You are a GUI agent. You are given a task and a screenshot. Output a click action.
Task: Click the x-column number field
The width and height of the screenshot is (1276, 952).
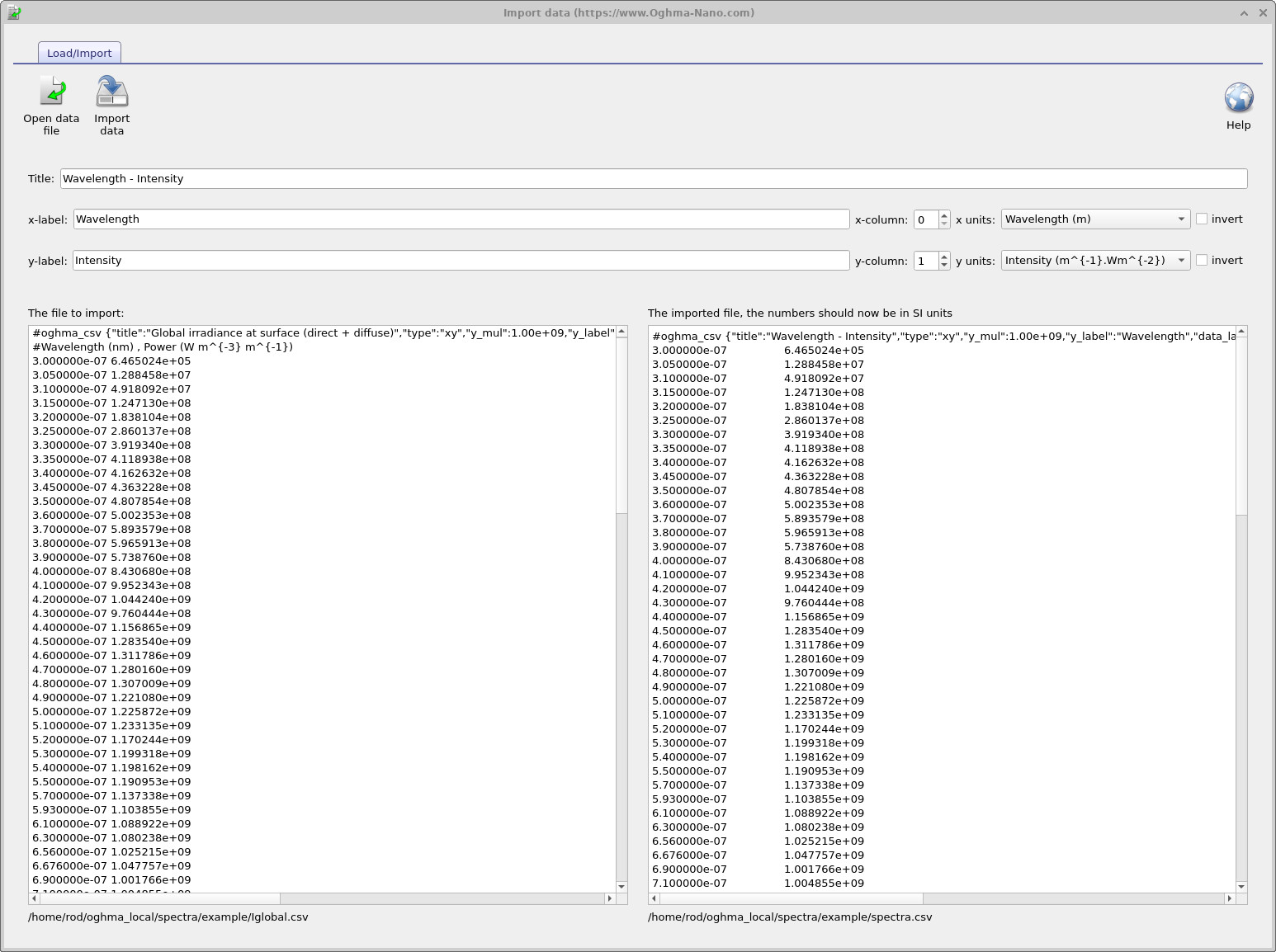click(924, 219)
